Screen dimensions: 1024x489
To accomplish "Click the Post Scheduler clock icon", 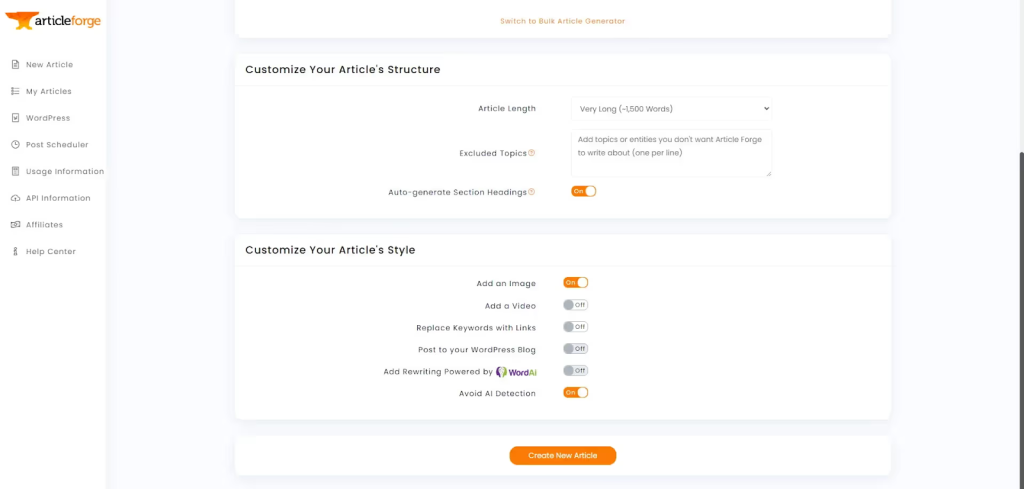I will tap(16, 145).
